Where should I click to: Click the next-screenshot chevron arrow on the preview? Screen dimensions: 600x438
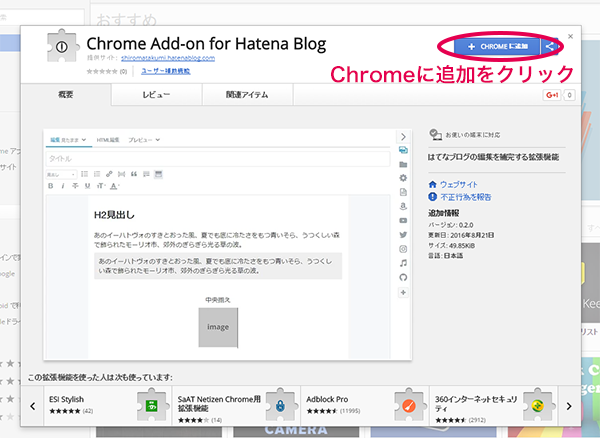click(403, 137)
